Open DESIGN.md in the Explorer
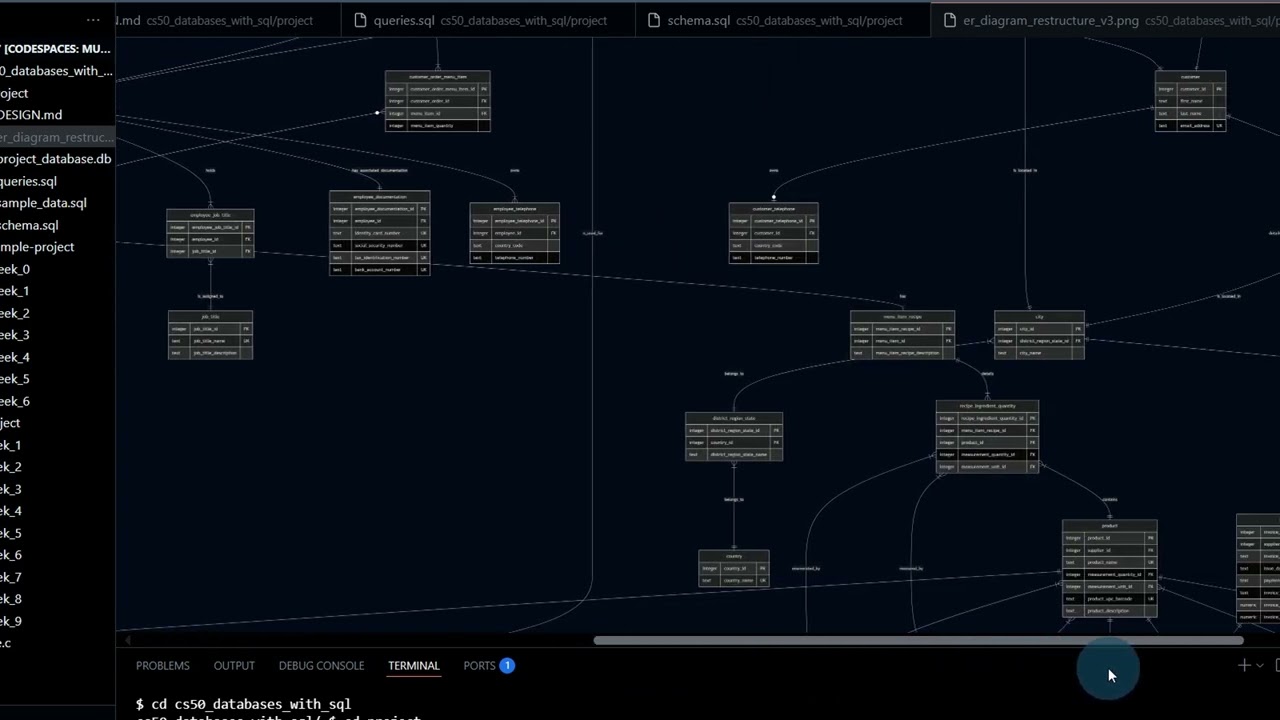Viewport: 1280px width, 720px height. [x=57, y=115]
